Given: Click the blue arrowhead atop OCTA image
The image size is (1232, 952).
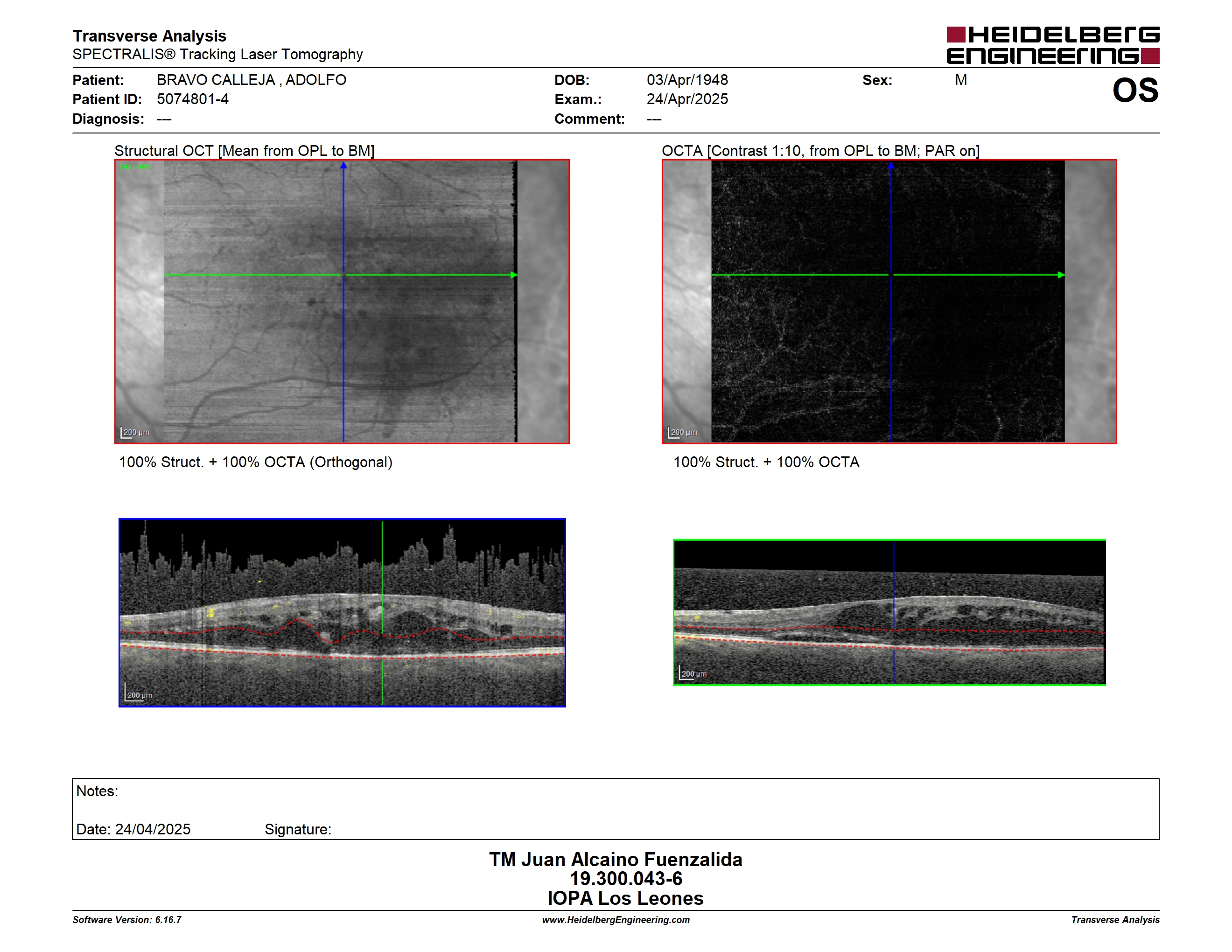Looking at the screenshot, I should pos(891,166).
